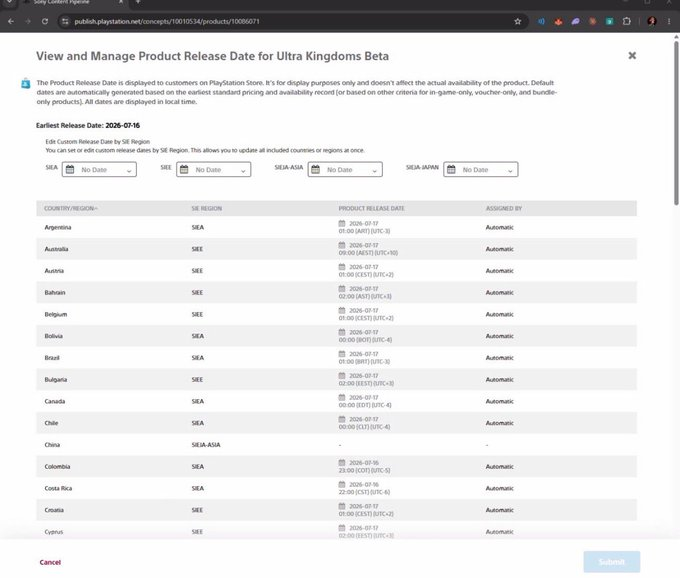Close the release date dialog with X

point(632,56)
